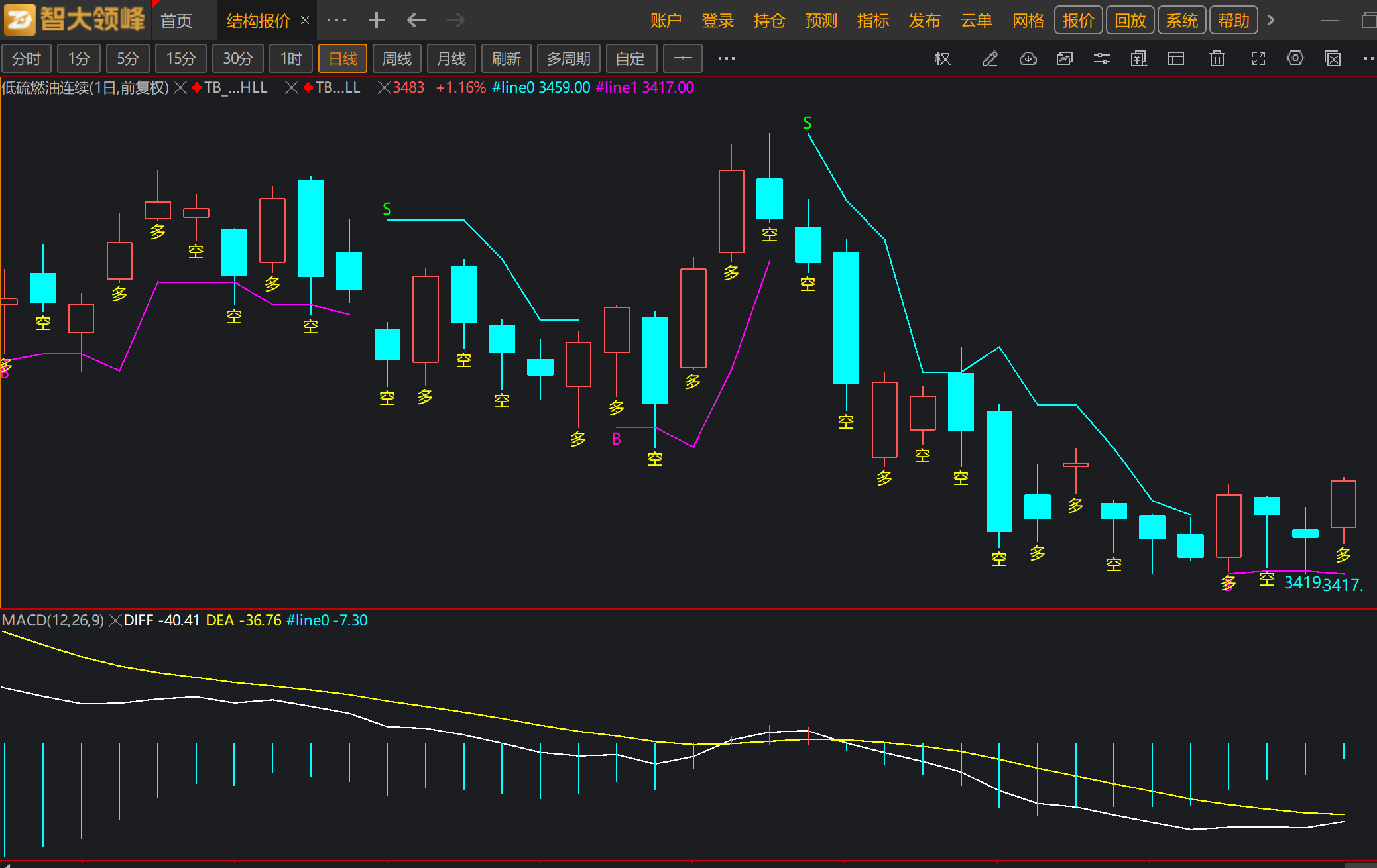
Task: Click the 回放 replay button
Action: click(x=1130, y=21)
